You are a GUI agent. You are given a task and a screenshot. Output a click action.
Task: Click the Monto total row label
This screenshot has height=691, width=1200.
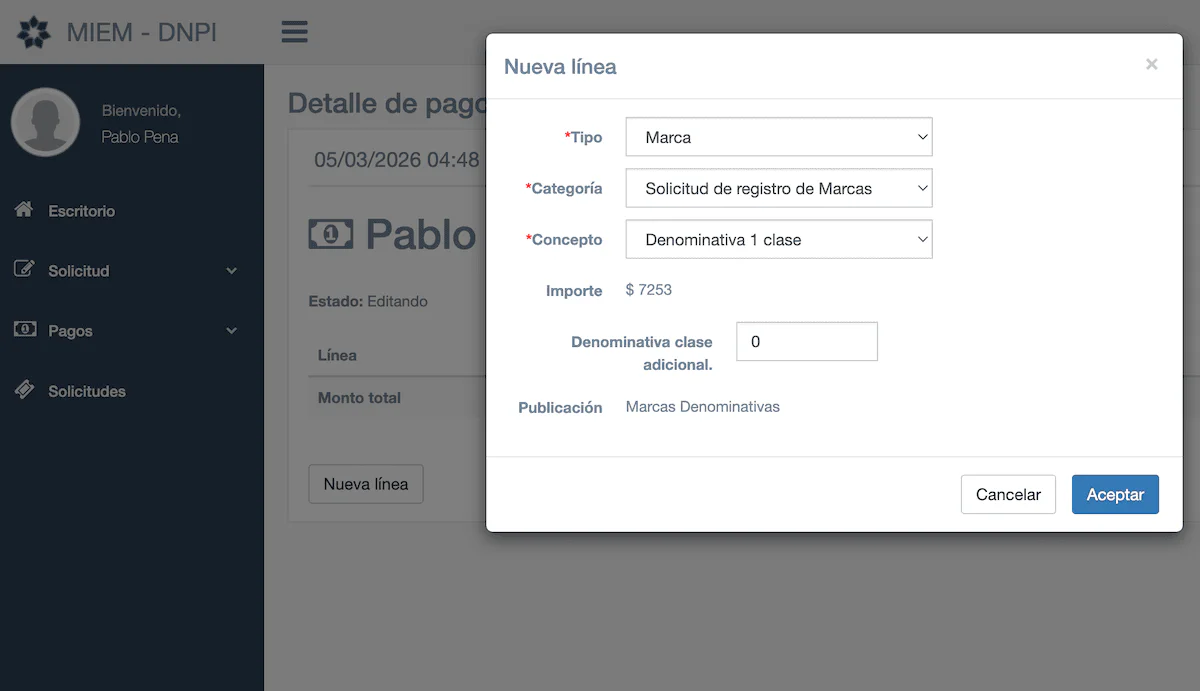click(x=359, y=397)
